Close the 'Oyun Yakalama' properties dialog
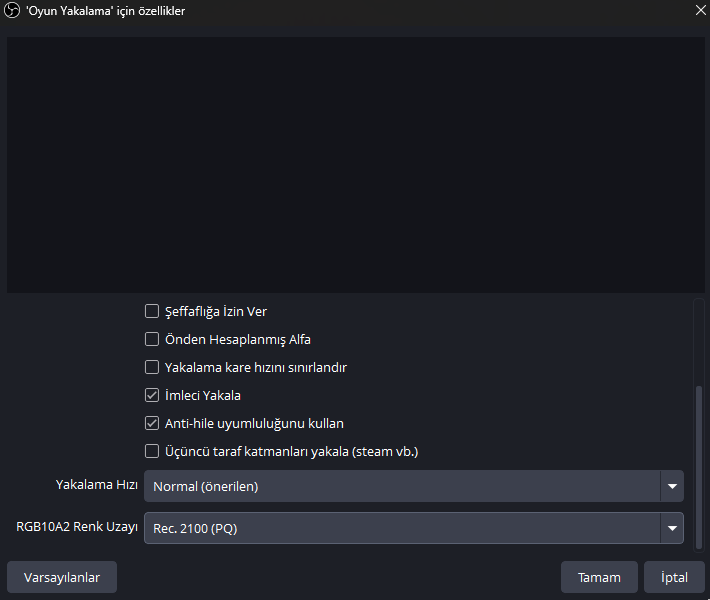The height and width of the screenshot is (600, 710). [699, 11]
